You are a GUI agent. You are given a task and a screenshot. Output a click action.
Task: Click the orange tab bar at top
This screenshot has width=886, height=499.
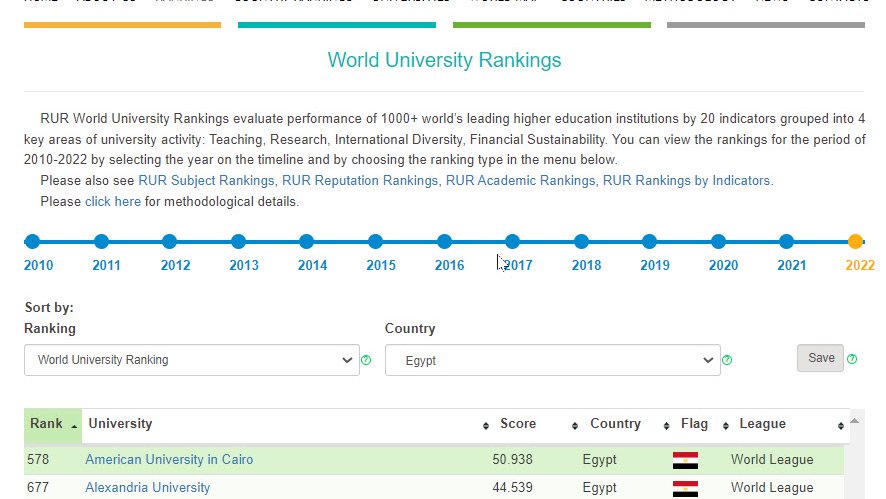(x=123, y=25)
